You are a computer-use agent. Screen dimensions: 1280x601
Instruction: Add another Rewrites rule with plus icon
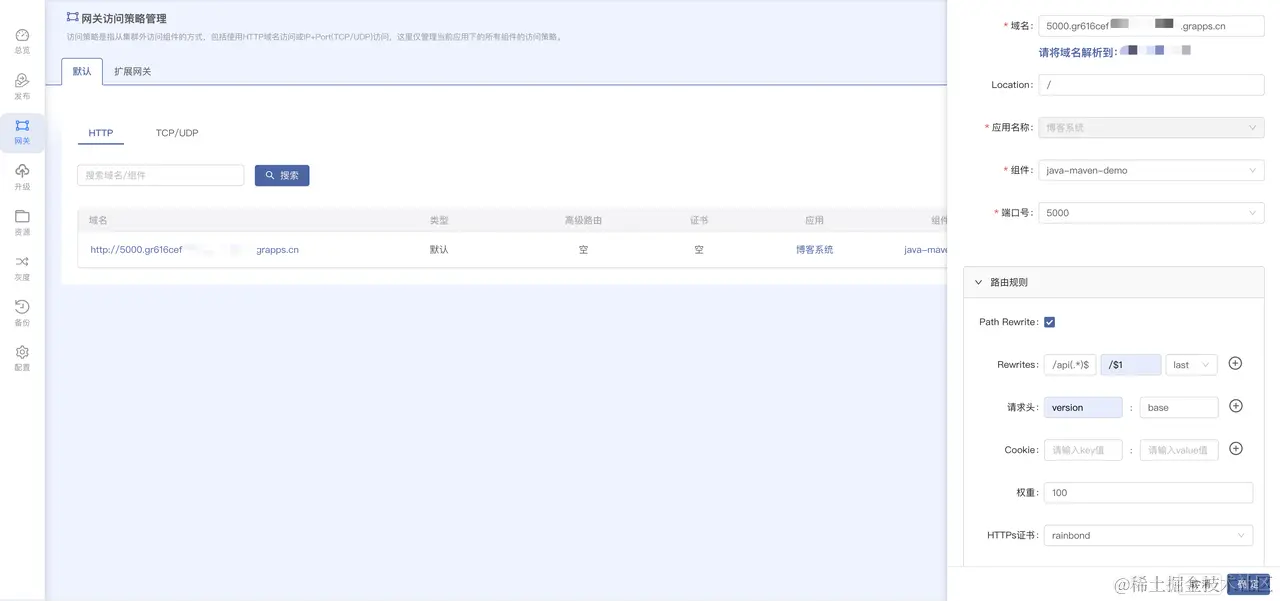(x=1235, y=363)
